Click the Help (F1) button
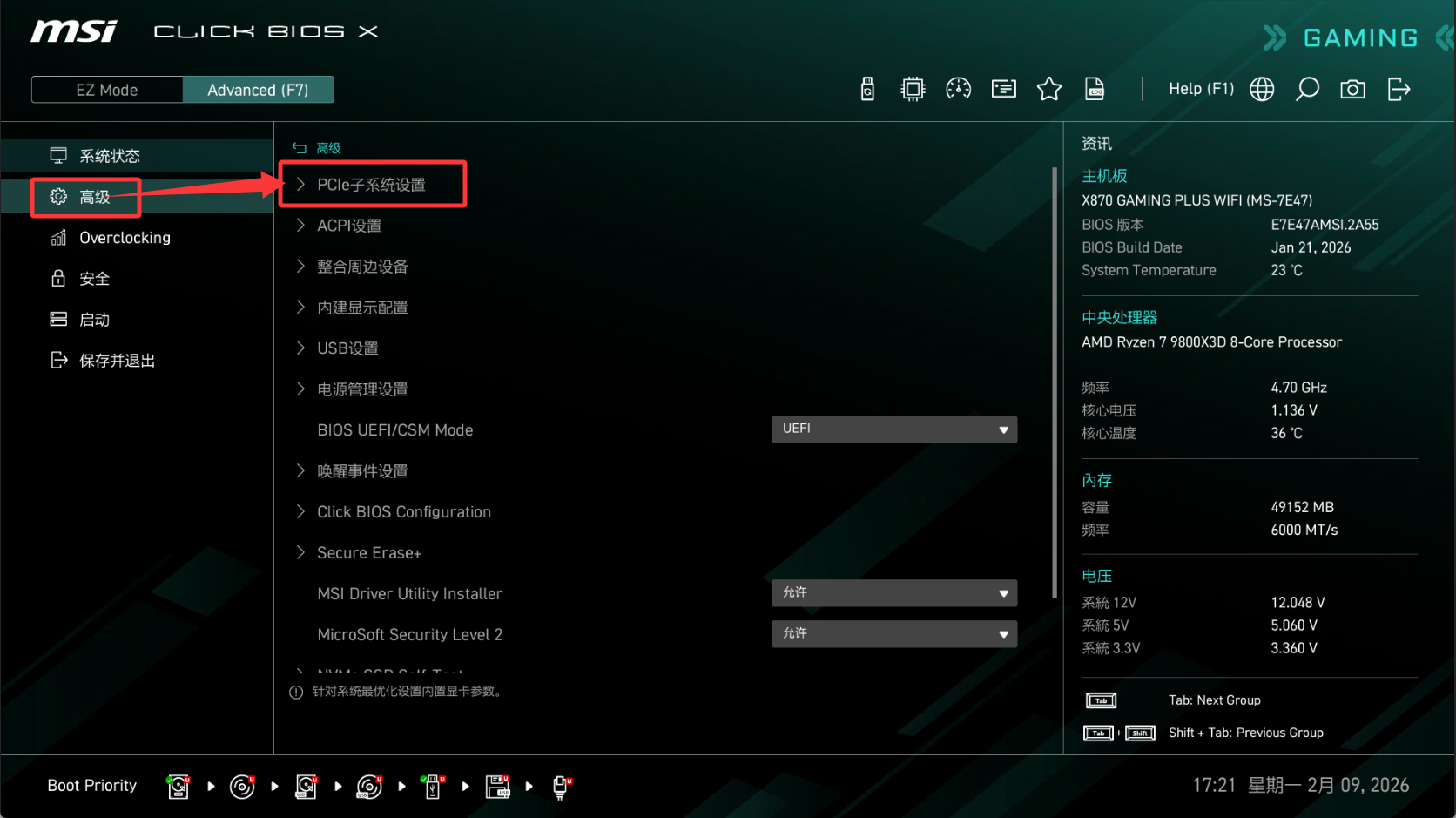 pyautogui.click(x=1201, y=89)
